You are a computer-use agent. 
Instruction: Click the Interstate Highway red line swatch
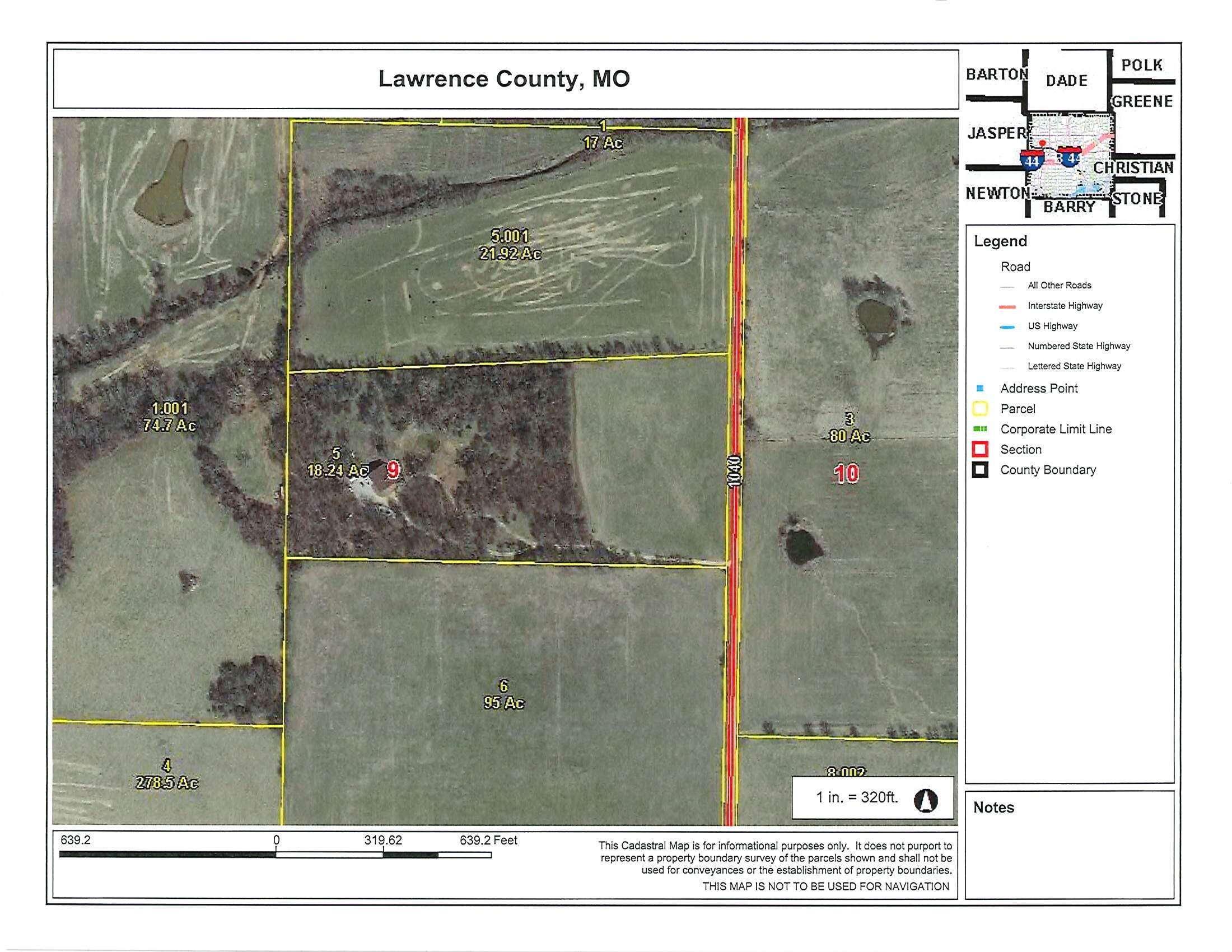coord(1007,307)
